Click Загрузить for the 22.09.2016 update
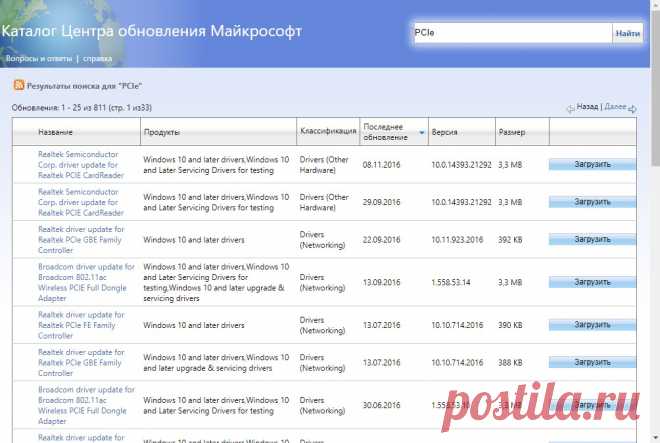Screen dimensions: 660x443 click(x=592, y=239)
